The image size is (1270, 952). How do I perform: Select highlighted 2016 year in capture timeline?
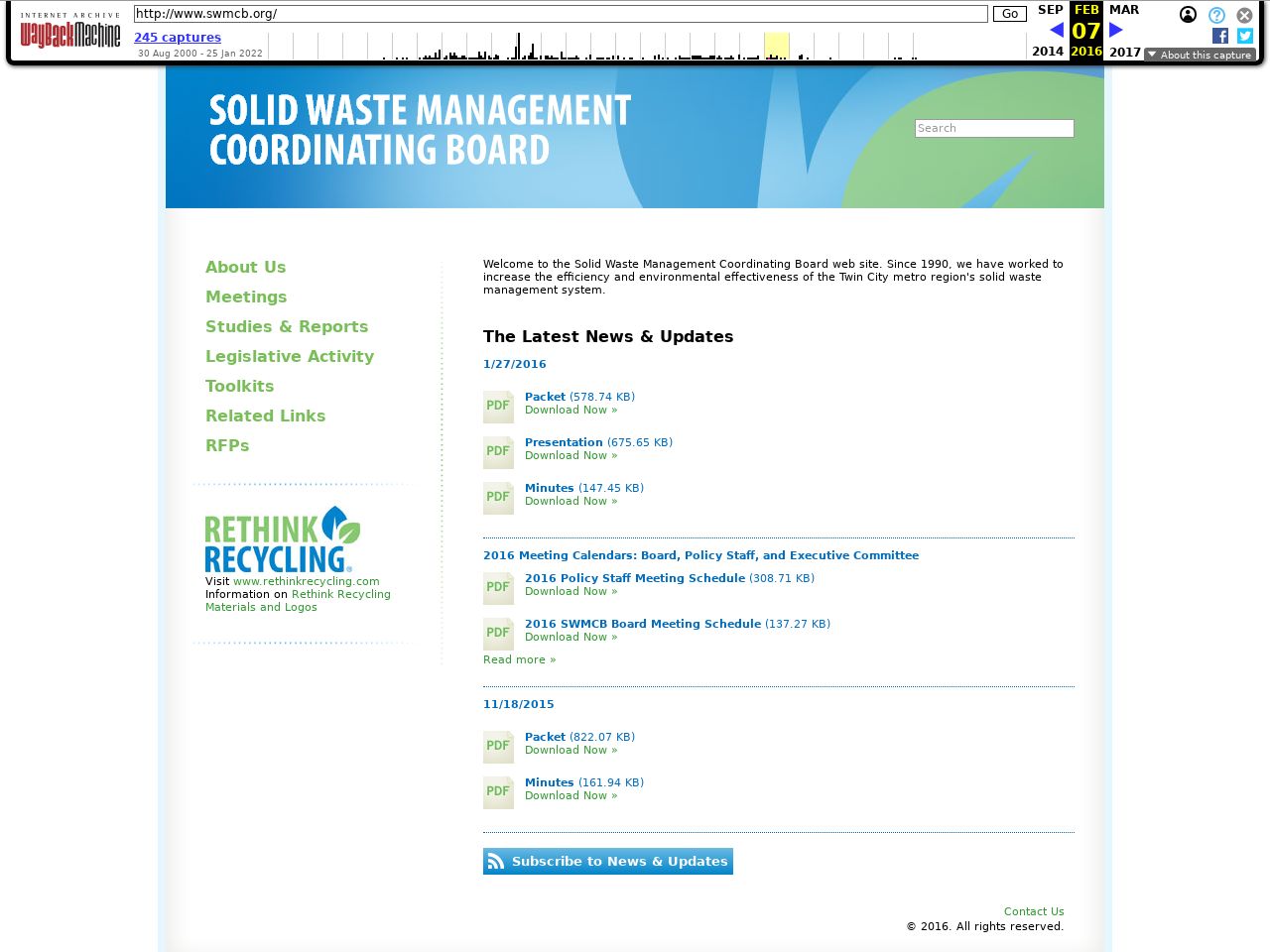(x=776, y=47)
